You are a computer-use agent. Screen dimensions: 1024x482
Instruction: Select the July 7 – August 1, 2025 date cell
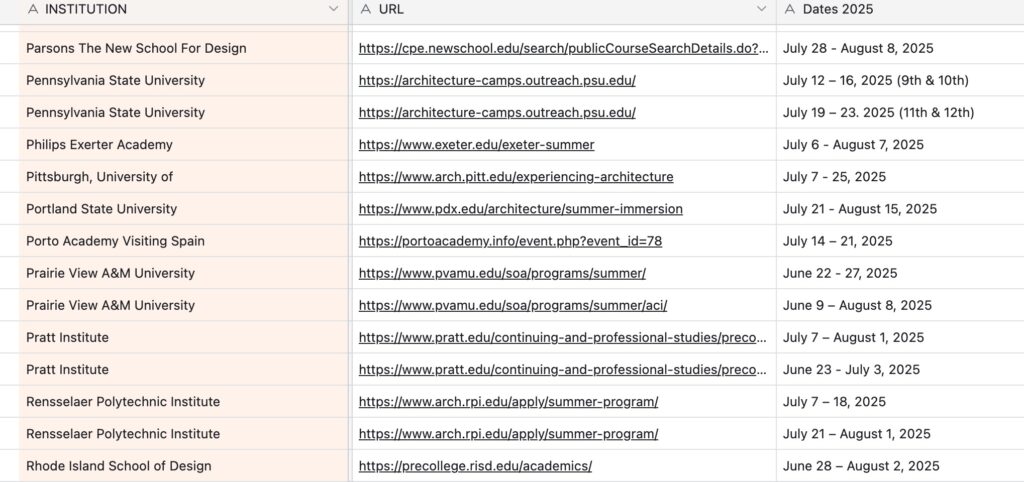point(900,338)
